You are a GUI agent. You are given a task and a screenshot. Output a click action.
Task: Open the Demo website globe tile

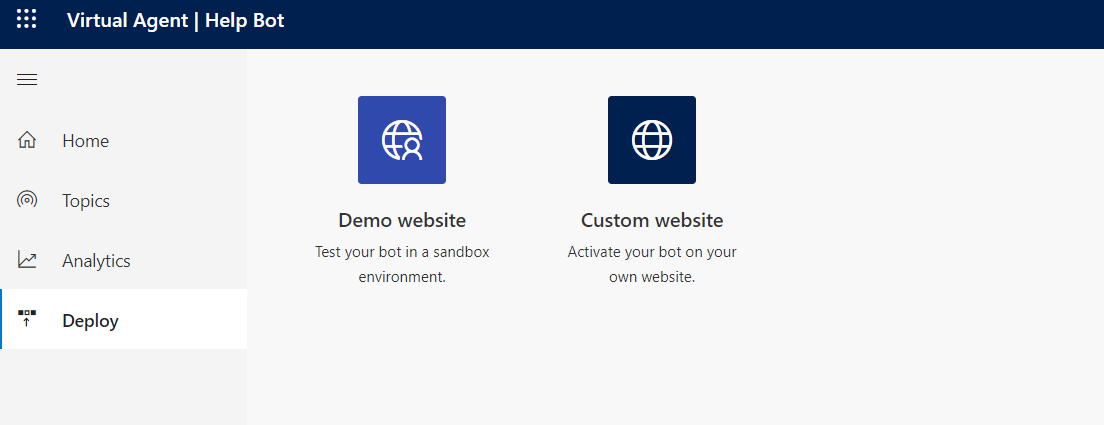401,140
